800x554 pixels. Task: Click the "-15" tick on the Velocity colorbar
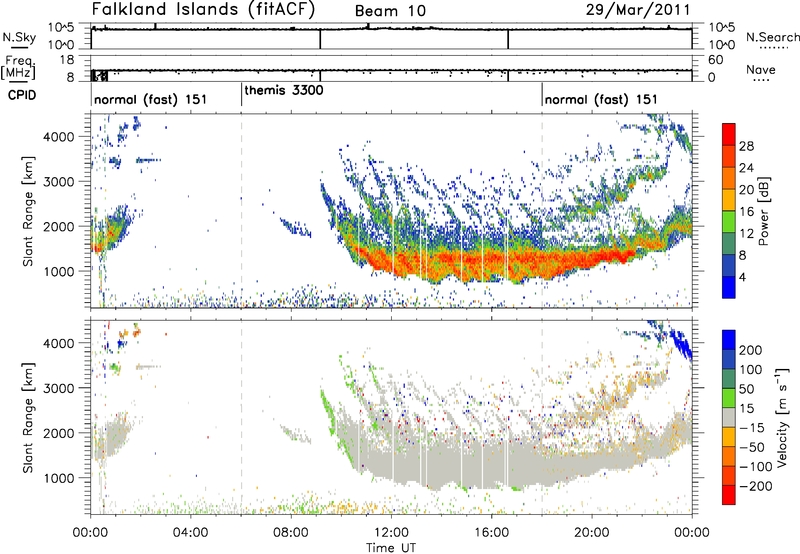[752, 427]
